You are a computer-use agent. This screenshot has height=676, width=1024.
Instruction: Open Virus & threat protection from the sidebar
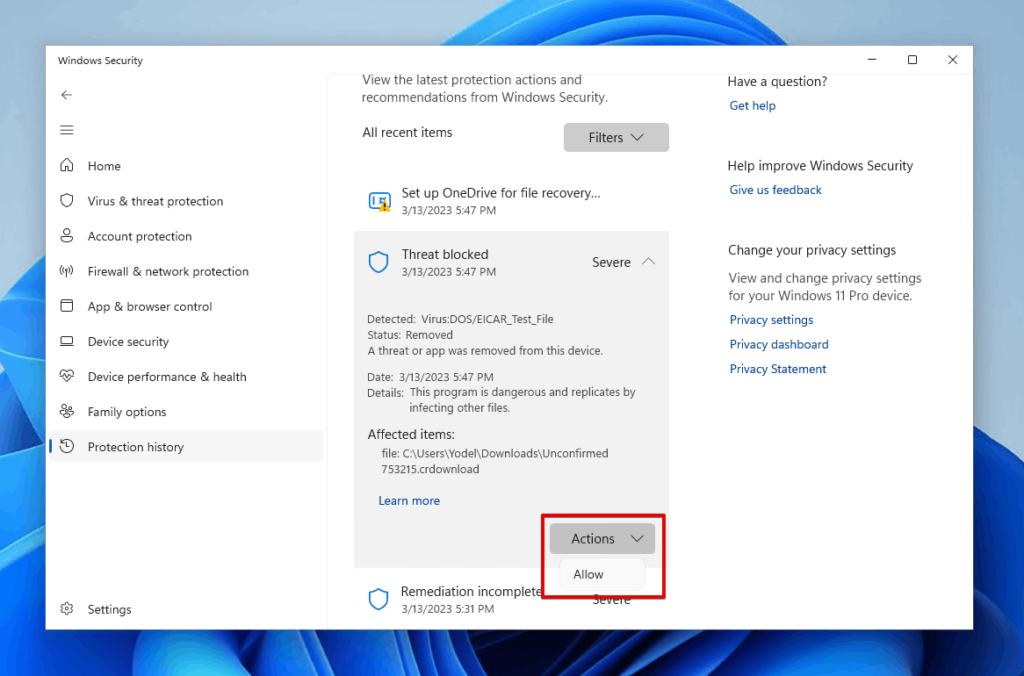153,201
